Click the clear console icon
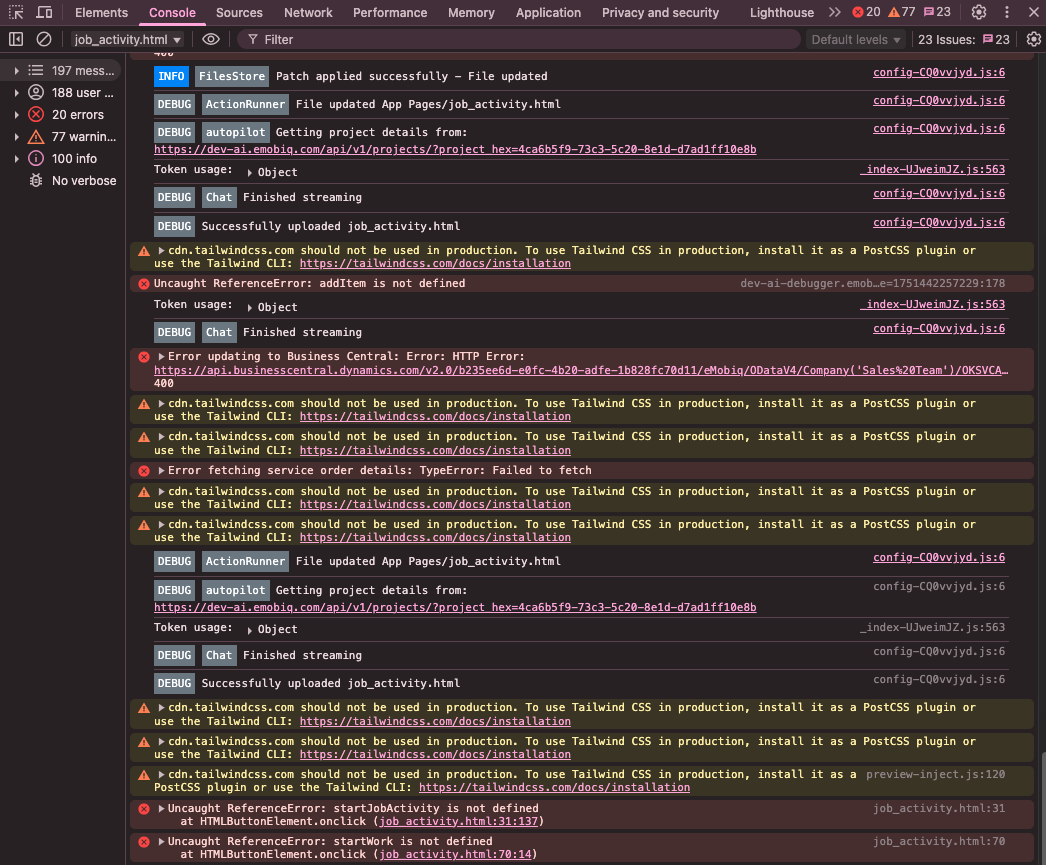The image size is (1046, 865). 44,39
